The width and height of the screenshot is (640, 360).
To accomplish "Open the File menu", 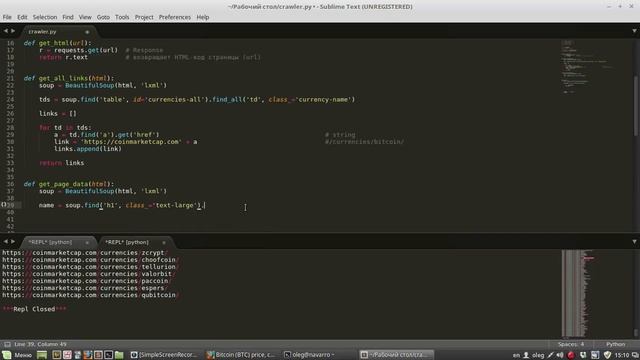I will point(7,17).
